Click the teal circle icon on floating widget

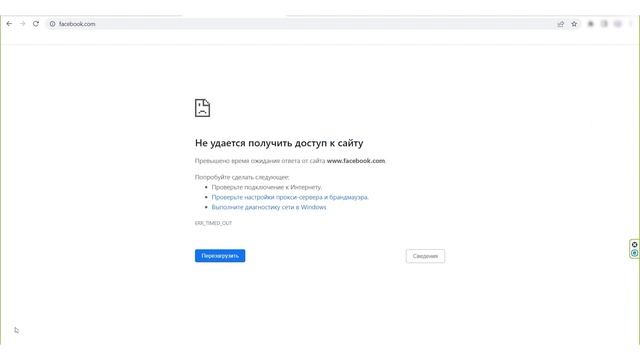point(634,253)
